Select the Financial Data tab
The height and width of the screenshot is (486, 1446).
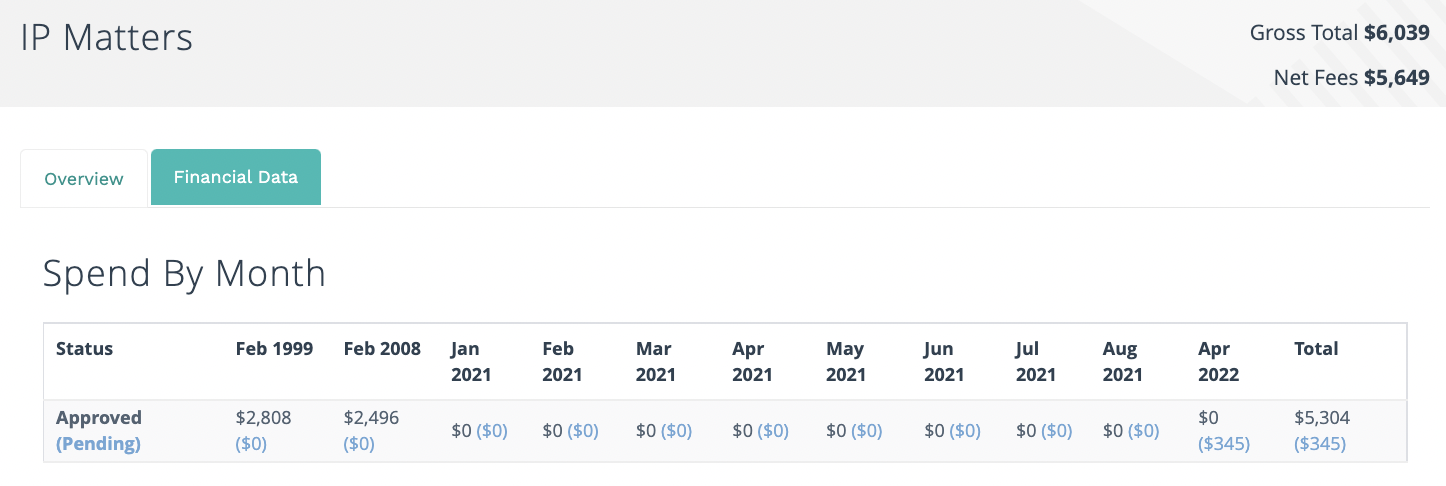click(x=236, y=177)
